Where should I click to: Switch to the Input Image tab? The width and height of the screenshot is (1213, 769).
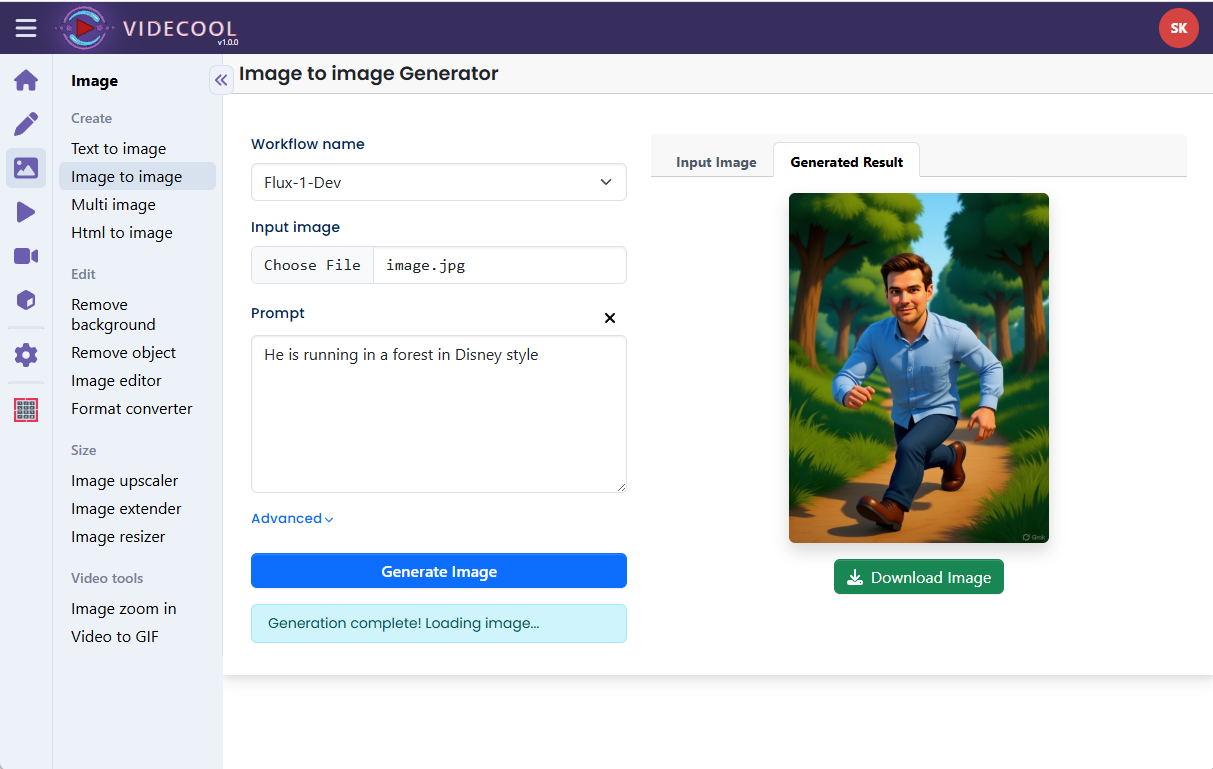[716, 162]
